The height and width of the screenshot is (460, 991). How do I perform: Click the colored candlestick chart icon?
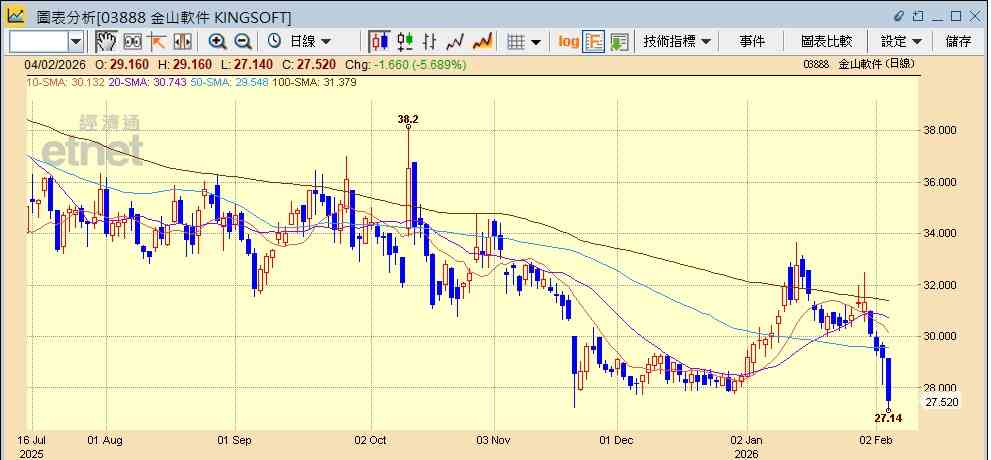tap(404, 42)
